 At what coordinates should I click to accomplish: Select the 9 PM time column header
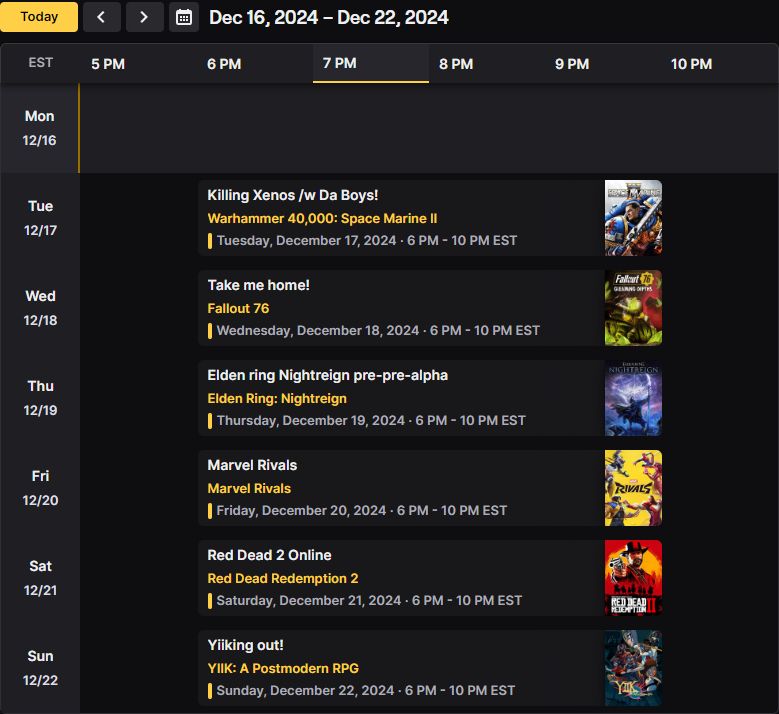(x=572, y=64)
